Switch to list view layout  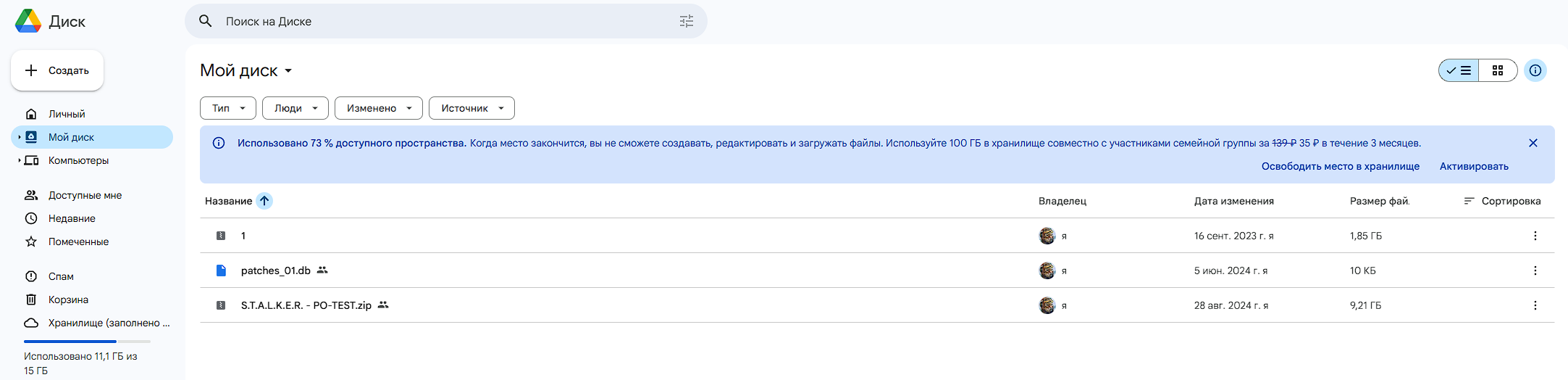click(1459, 70)
